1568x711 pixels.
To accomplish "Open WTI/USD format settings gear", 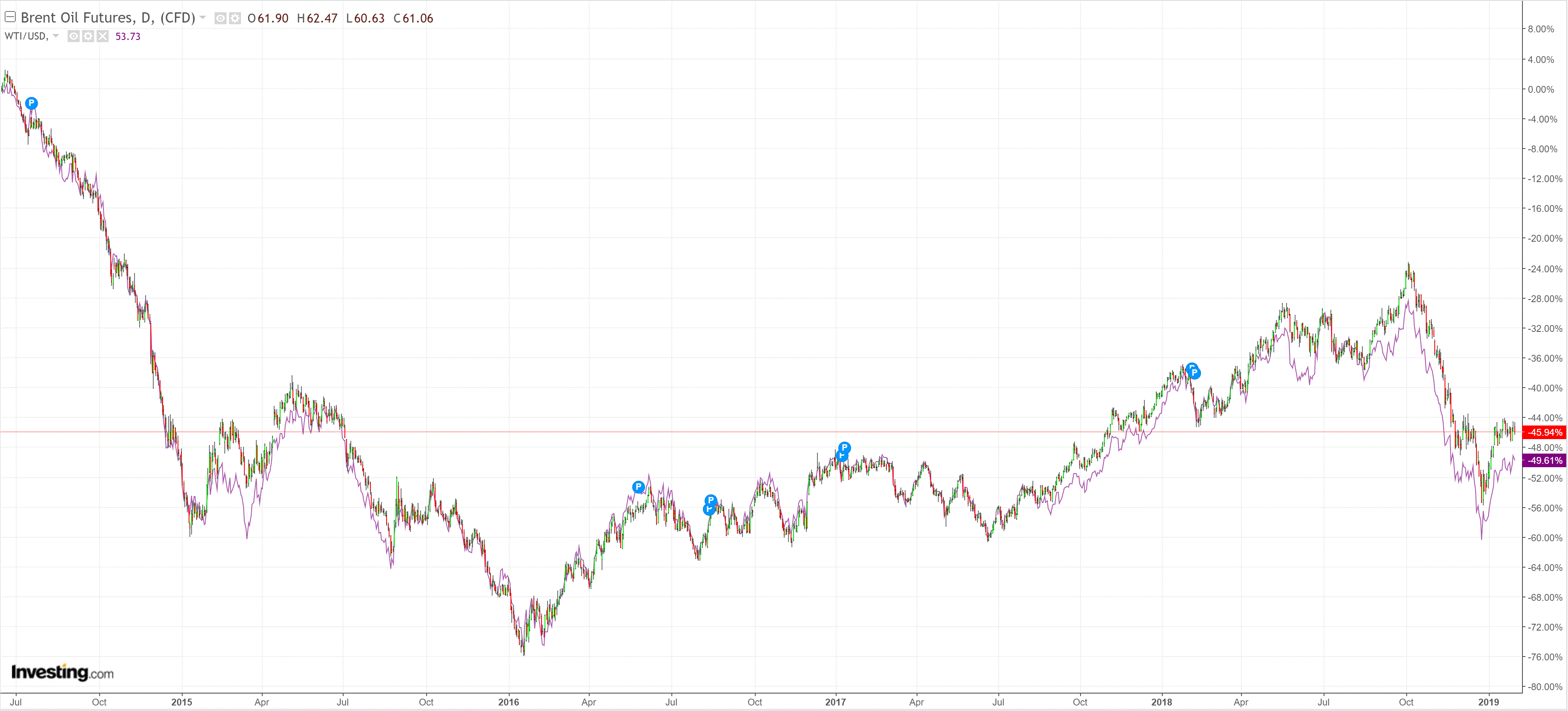I will 88,37.
